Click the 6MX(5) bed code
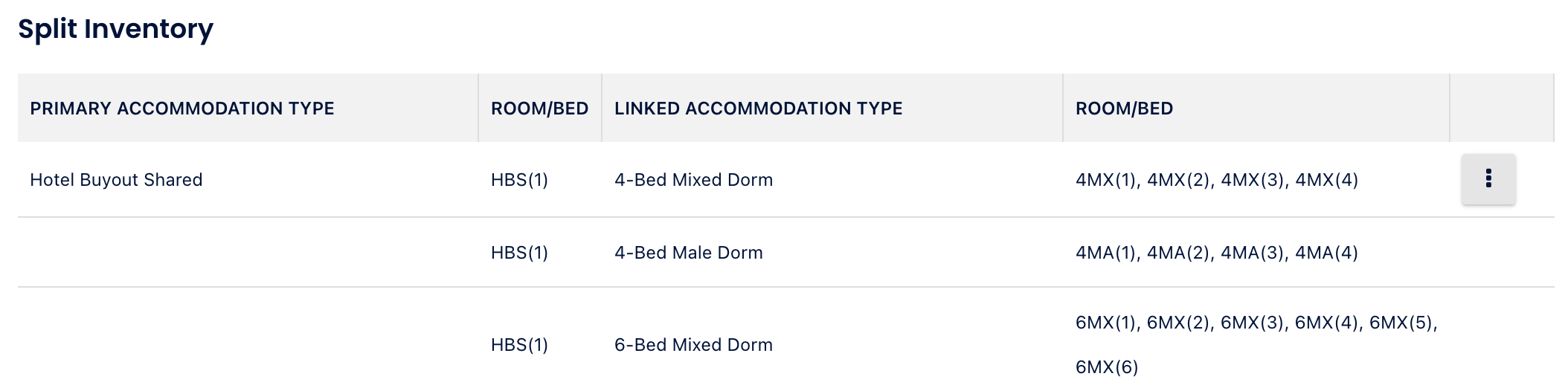Image resolution: width=1568 pixels, height=388 pixels. (x=1401, y=323)
